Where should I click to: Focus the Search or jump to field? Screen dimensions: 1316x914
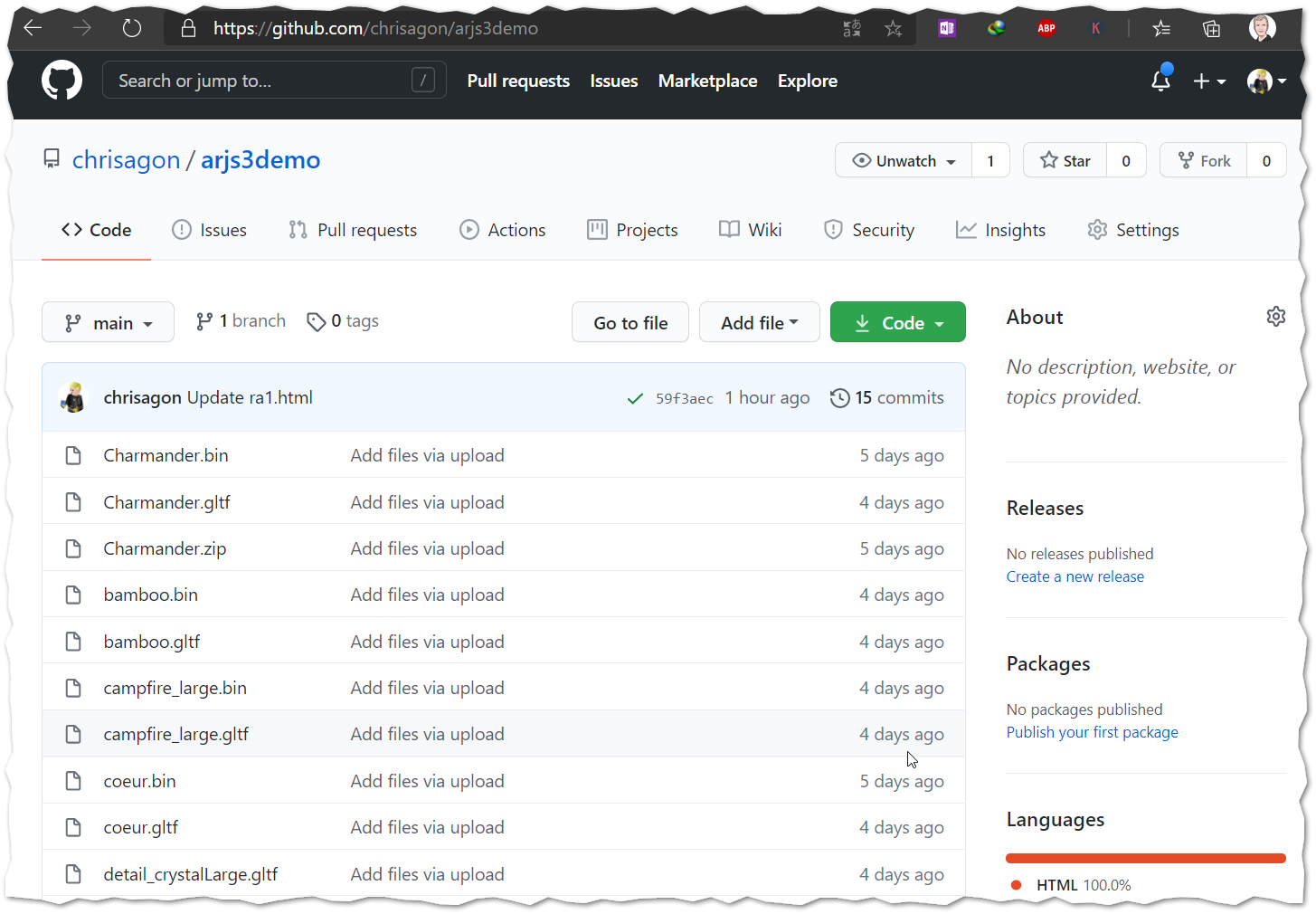pos(274,81)
